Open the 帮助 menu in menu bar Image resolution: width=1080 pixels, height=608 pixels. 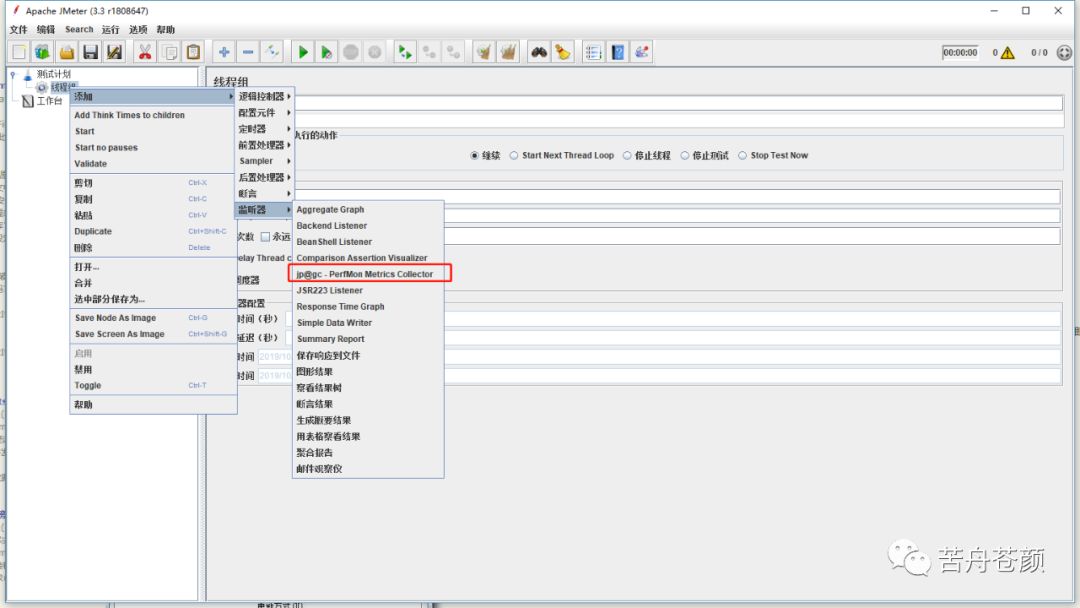click(x=165, y=30)
